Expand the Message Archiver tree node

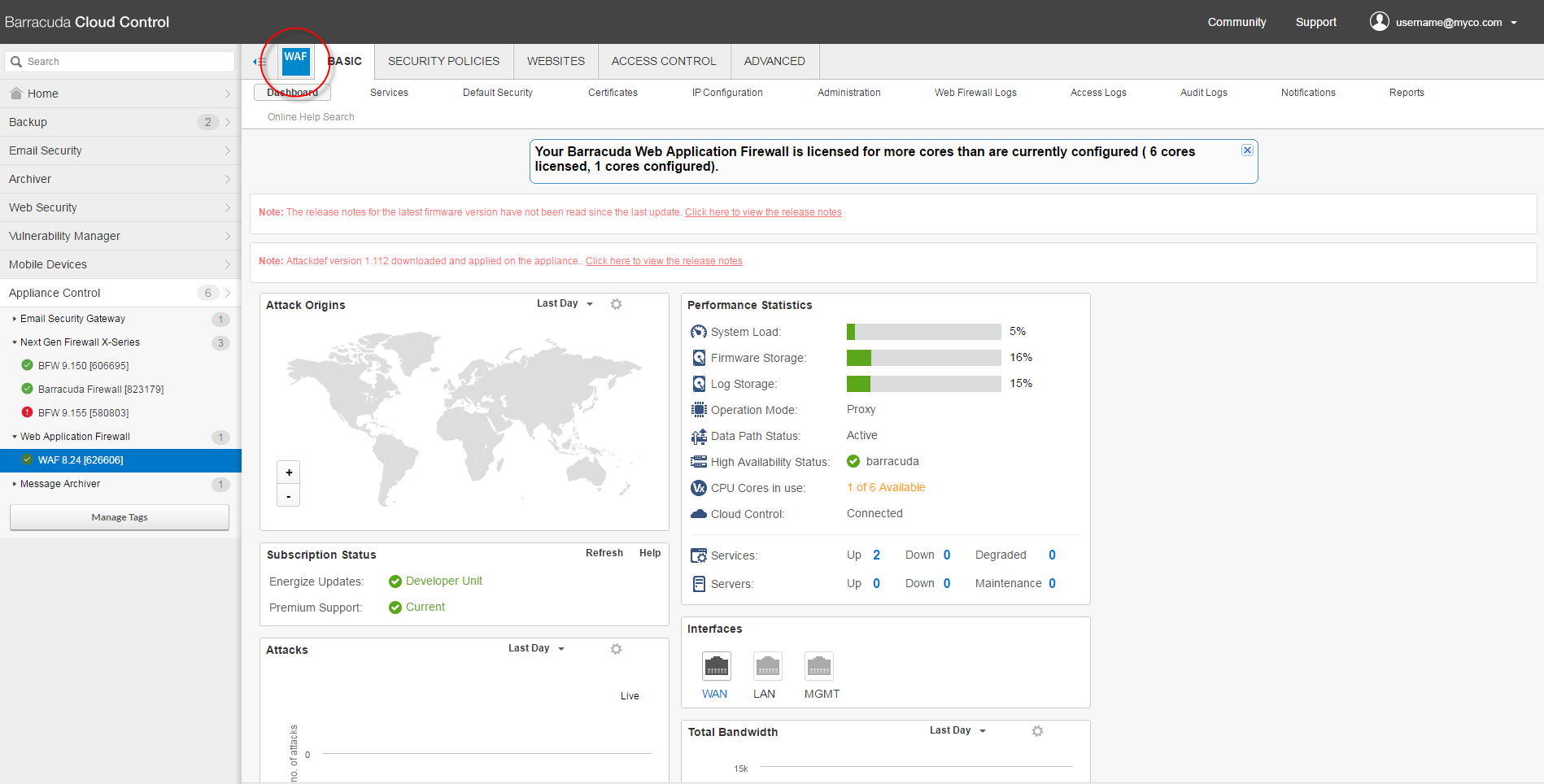click(14, 484)
